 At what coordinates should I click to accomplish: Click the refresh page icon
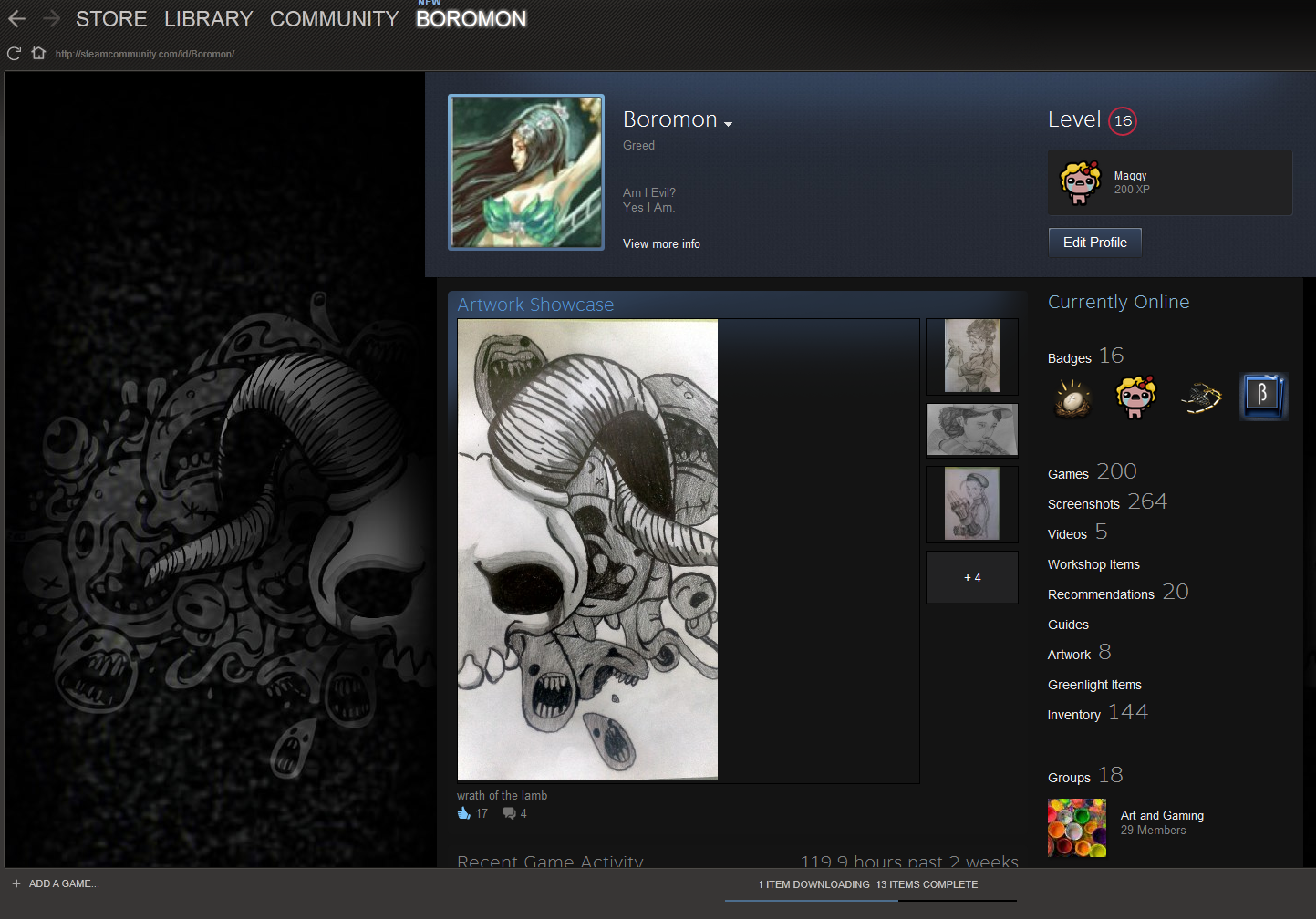[13, 53]
